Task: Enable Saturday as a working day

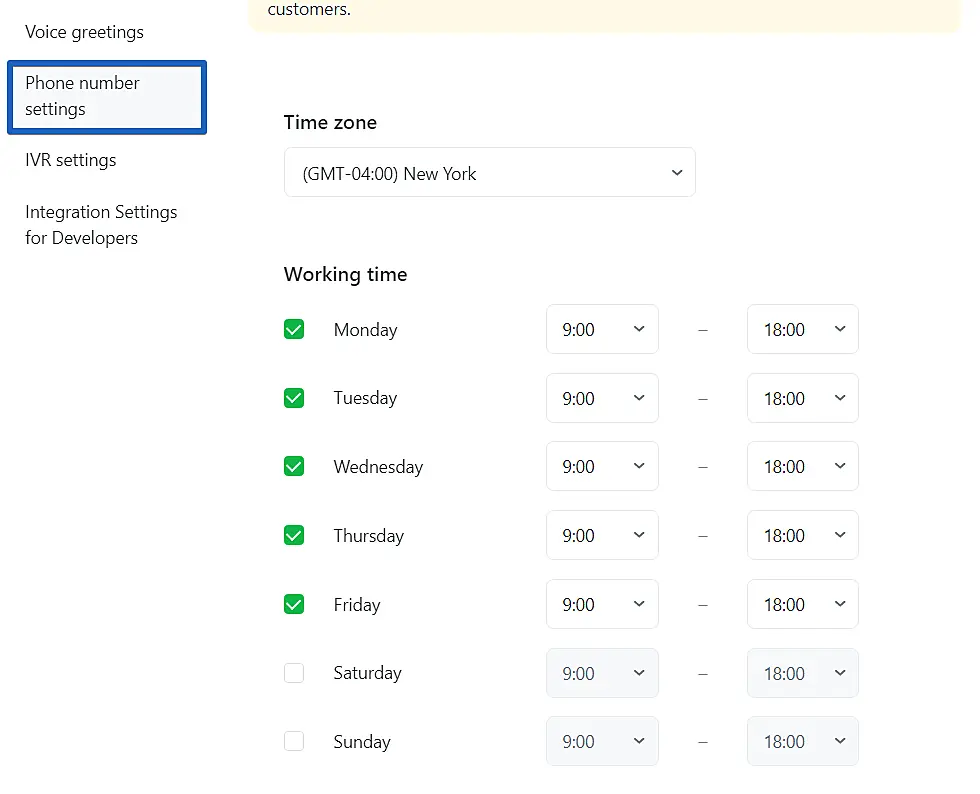Action: 294,673
